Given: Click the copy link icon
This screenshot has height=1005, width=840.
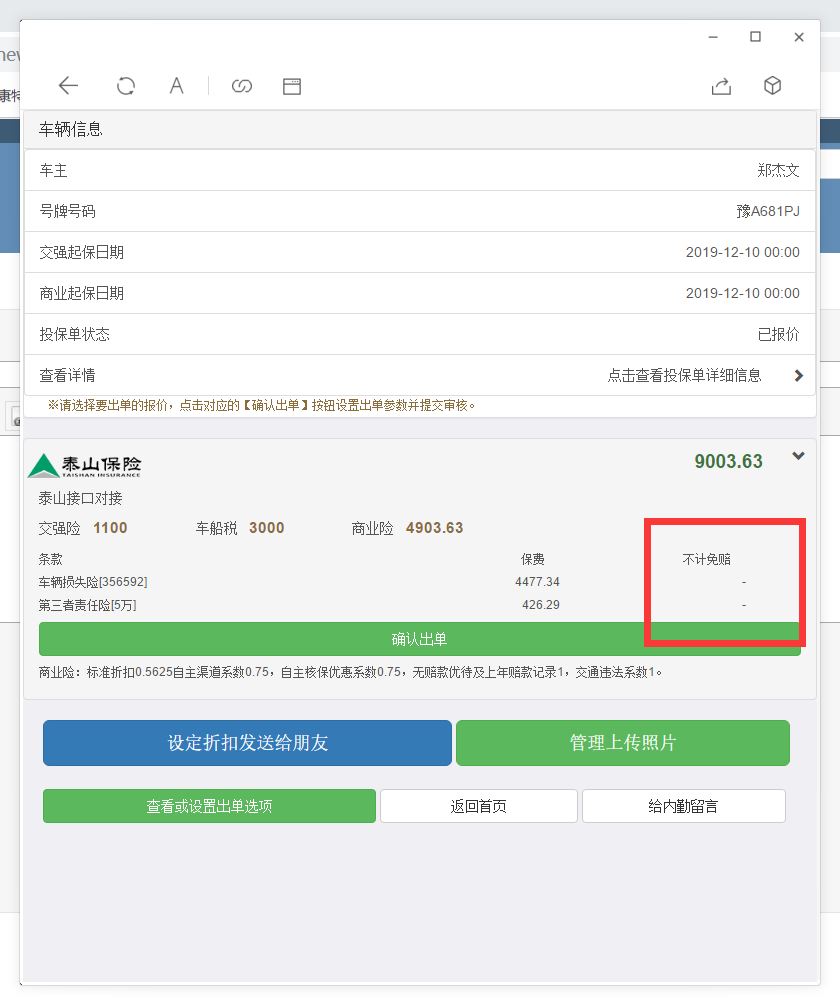Looking at the screenshot, I should (242, 86).
